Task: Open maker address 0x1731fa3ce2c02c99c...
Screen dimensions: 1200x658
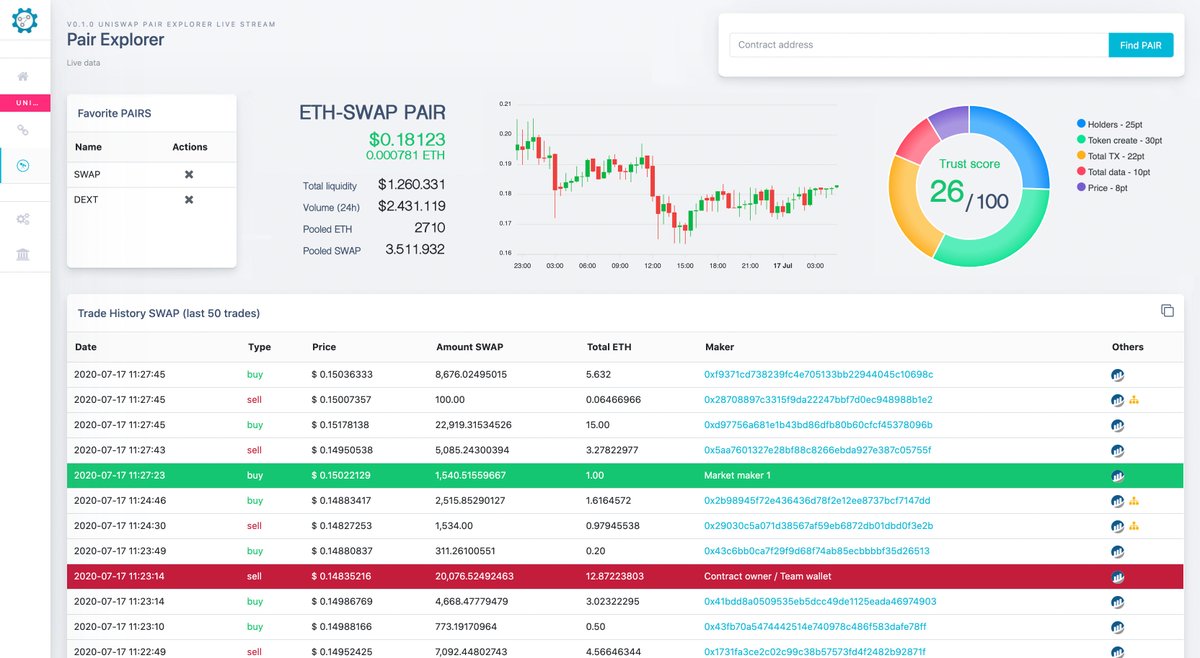Action: (x=817, y=652)
